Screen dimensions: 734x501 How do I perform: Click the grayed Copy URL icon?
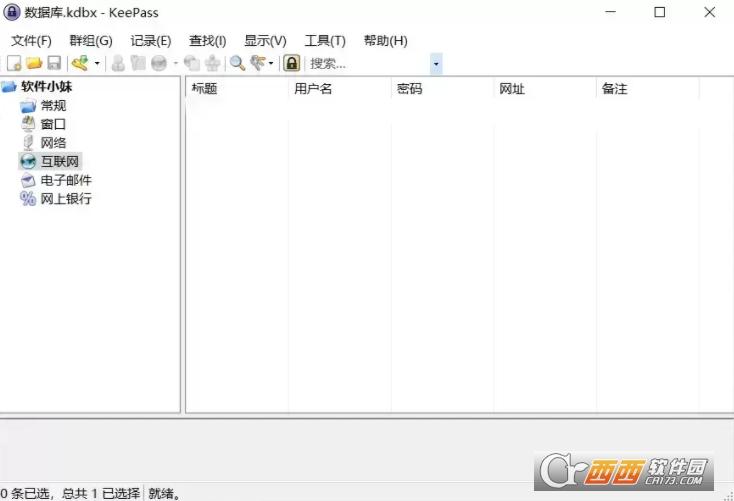point(192,63)
